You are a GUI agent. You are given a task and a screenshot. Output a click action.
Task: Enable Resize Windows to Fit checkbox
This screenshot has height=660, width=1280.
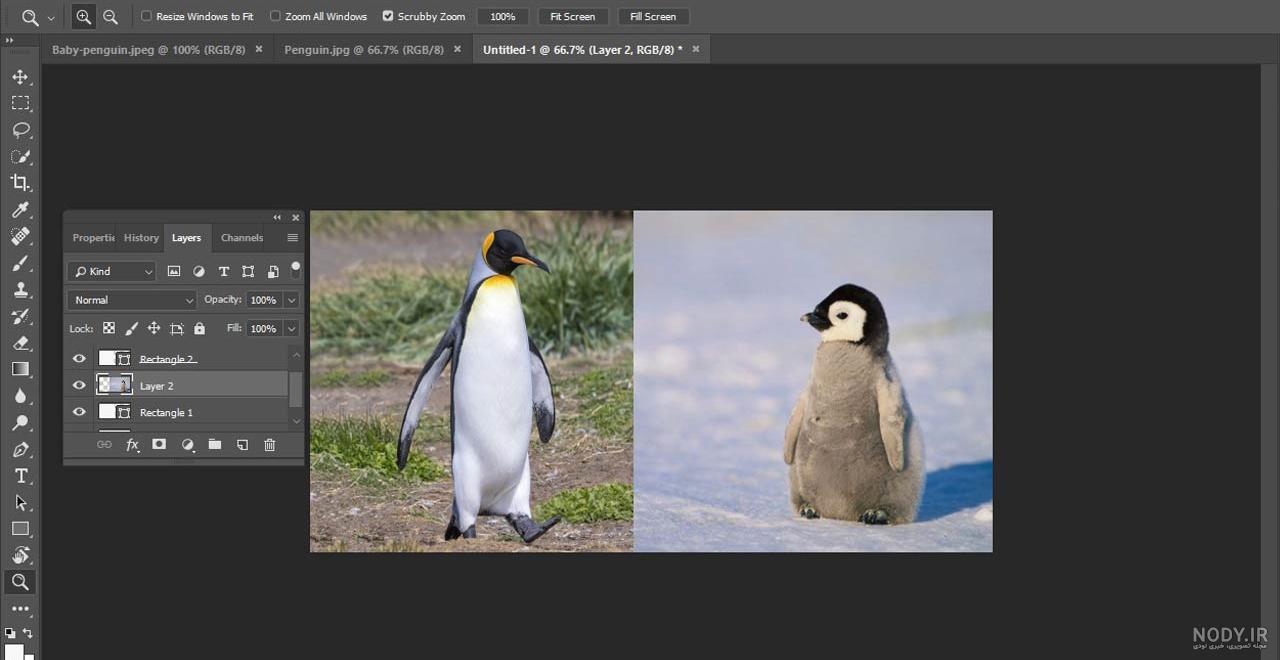[146, 17]
